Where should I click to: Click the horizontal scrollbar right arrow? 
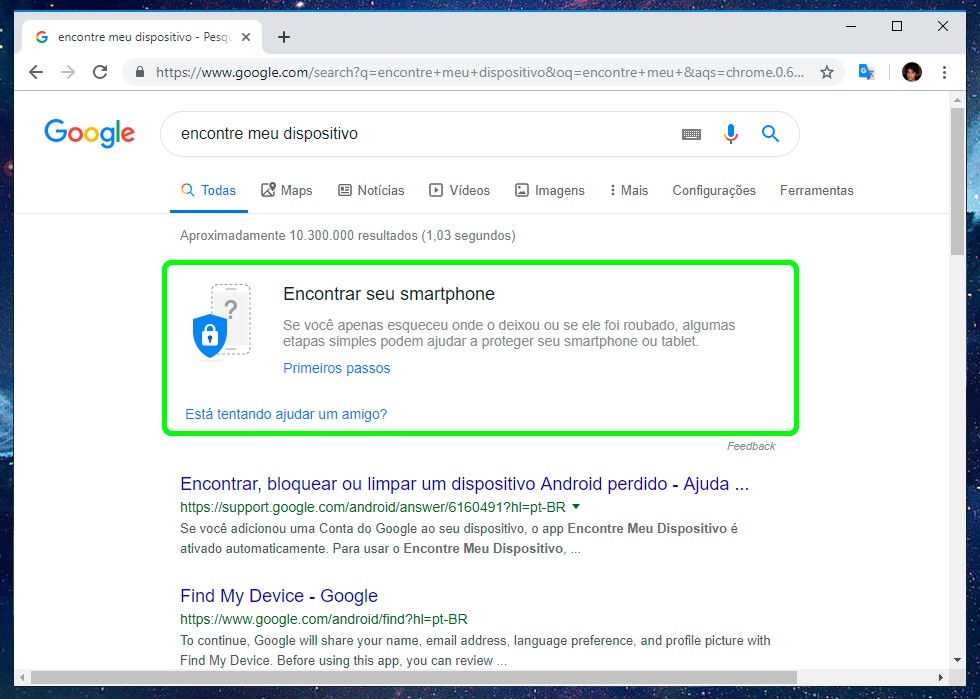click(941, 677)
